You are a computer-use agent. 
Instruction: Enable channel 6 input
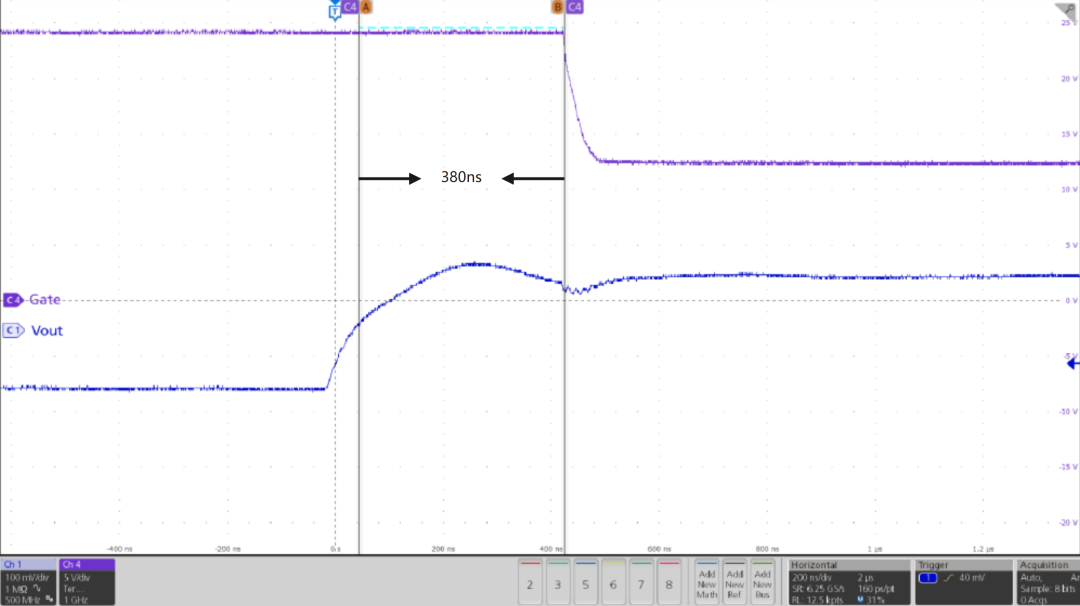pyautogui.click(x=613, y=582)
